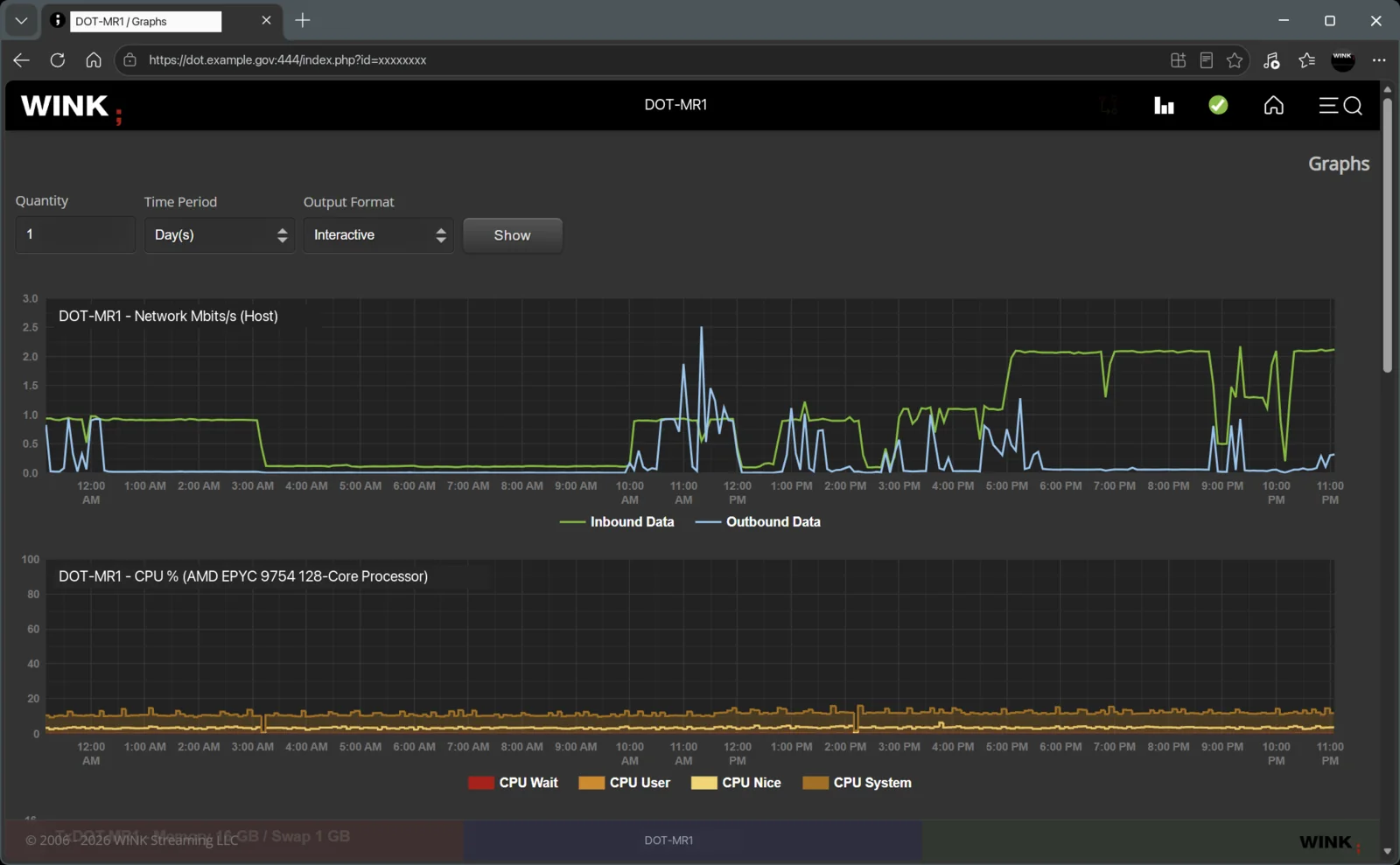The width and height of the screenshot is (1400, 865).
Task: Open the browser favorites list icon
Action: [x=1307, y=60]
